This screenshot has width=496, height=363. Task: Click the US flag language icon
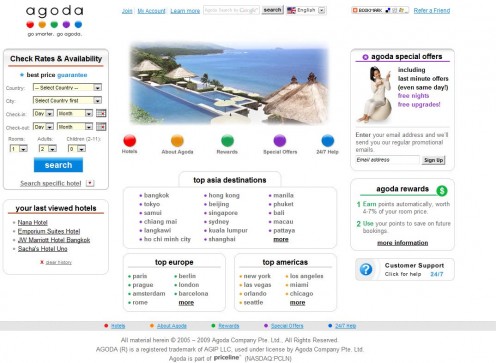(291, 10)
